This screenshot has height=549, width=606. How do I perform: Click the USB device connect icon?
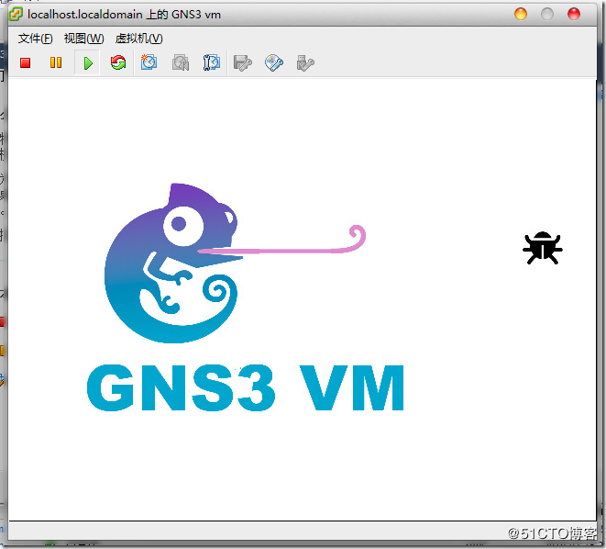coord(305,63)
